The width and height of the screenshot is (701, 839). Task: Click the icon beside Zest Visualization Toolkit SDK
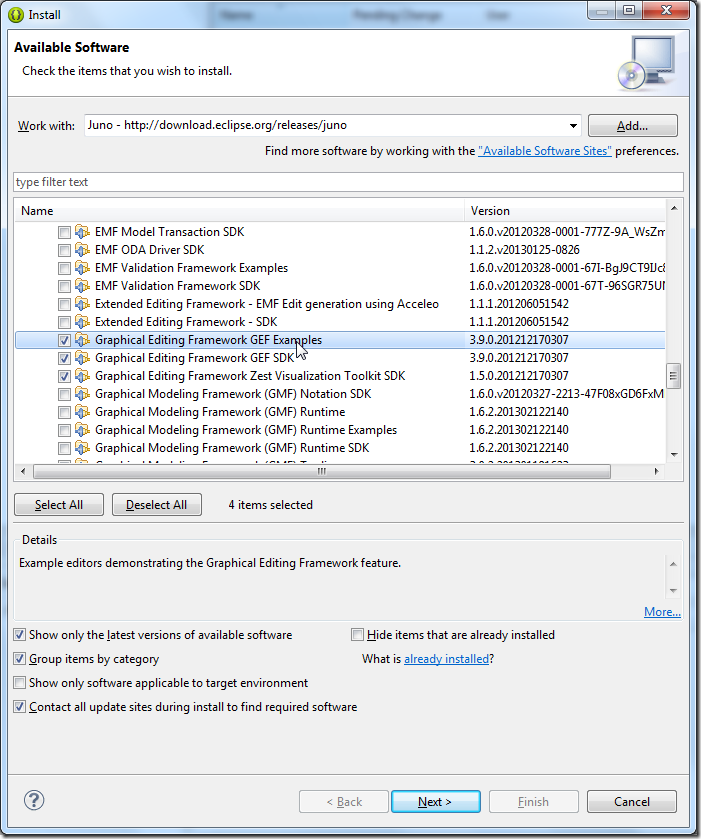(82, 376)
